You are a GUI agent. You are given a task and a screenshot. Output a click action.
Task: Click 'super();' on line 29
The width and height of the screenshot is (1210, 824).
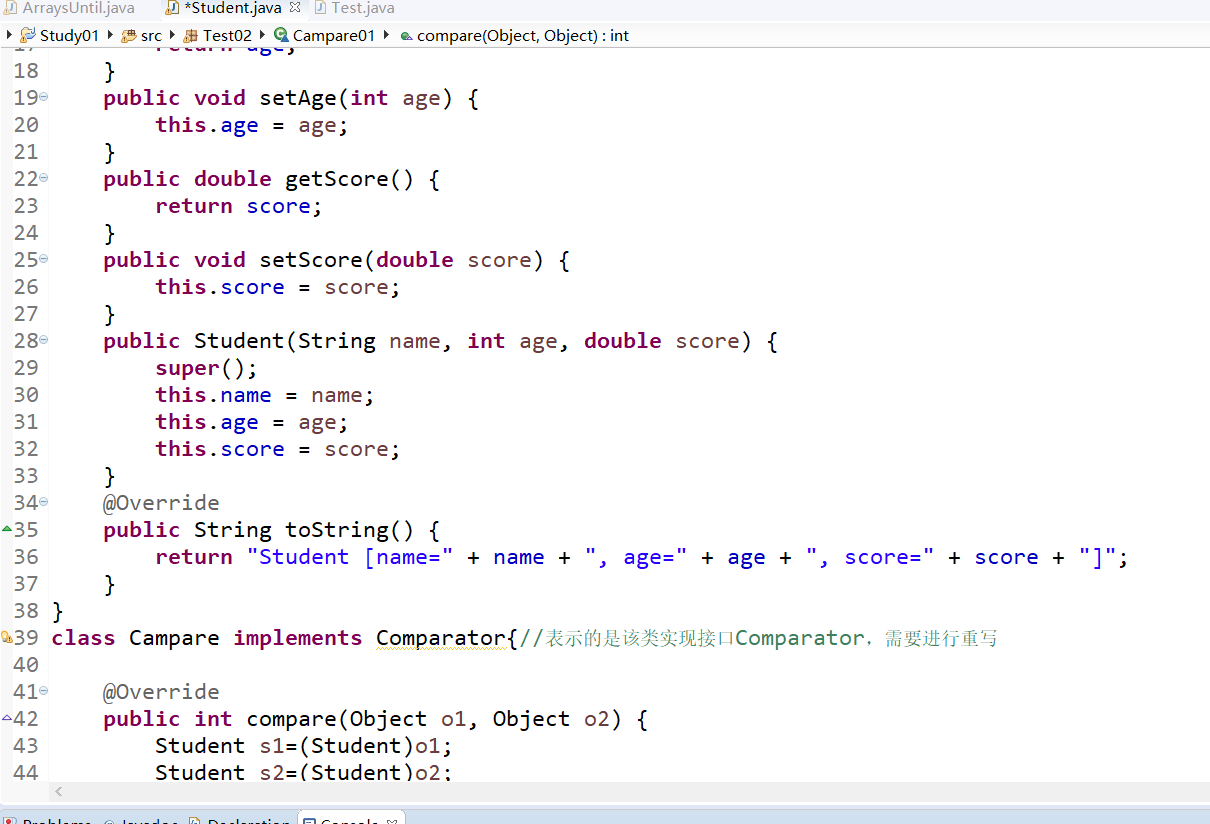coord(207,368)
